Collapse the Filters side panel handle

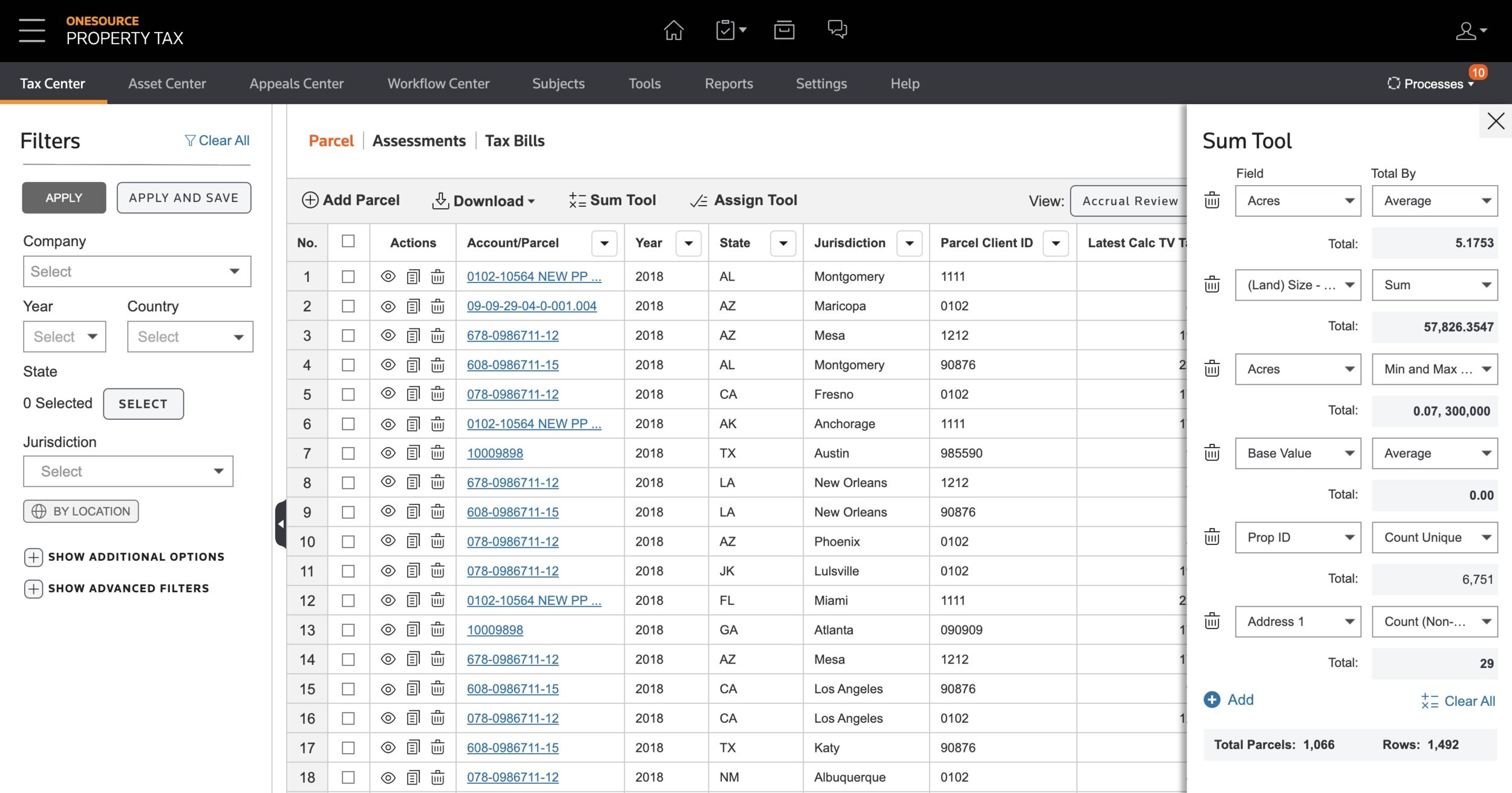coord(281,524)
